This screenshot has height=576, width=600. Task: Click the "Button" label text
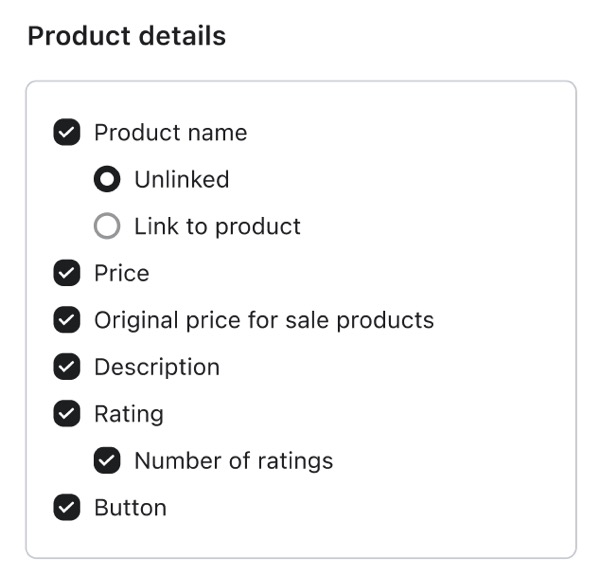coord(130,508)
